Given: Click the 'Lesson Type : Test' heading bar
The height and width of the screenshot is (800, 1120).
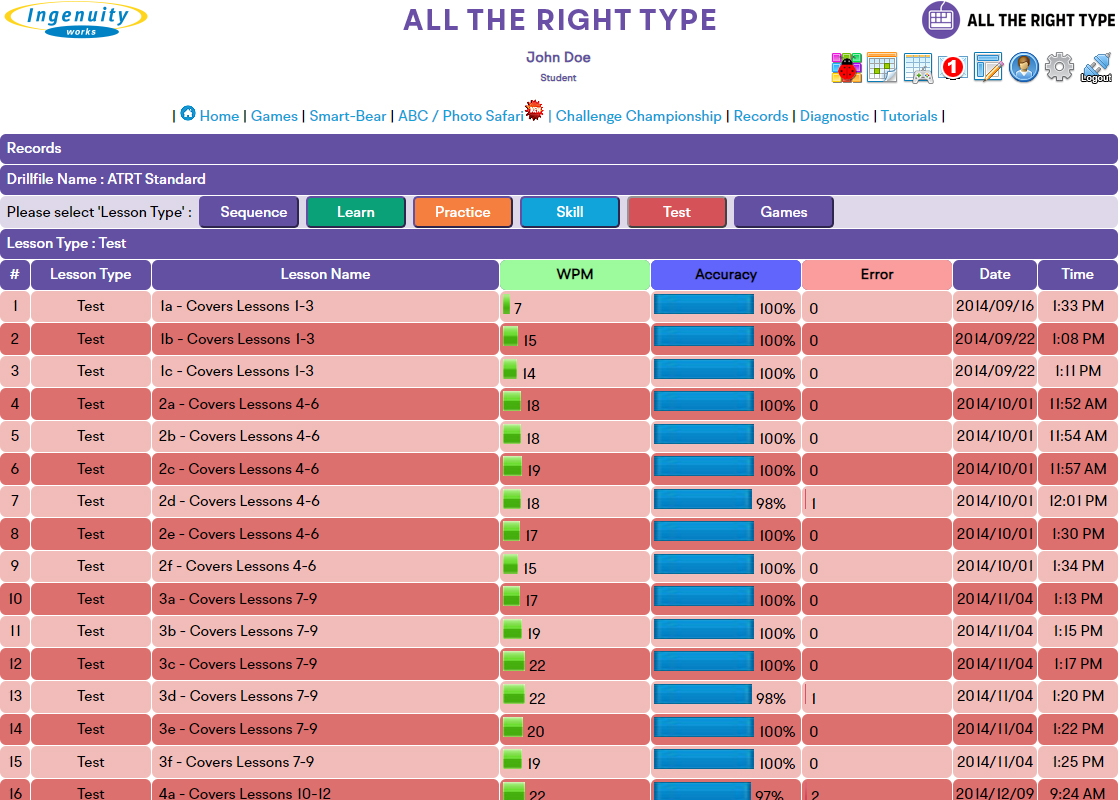Looking at the screenshot, I should (x=559, y=244).
